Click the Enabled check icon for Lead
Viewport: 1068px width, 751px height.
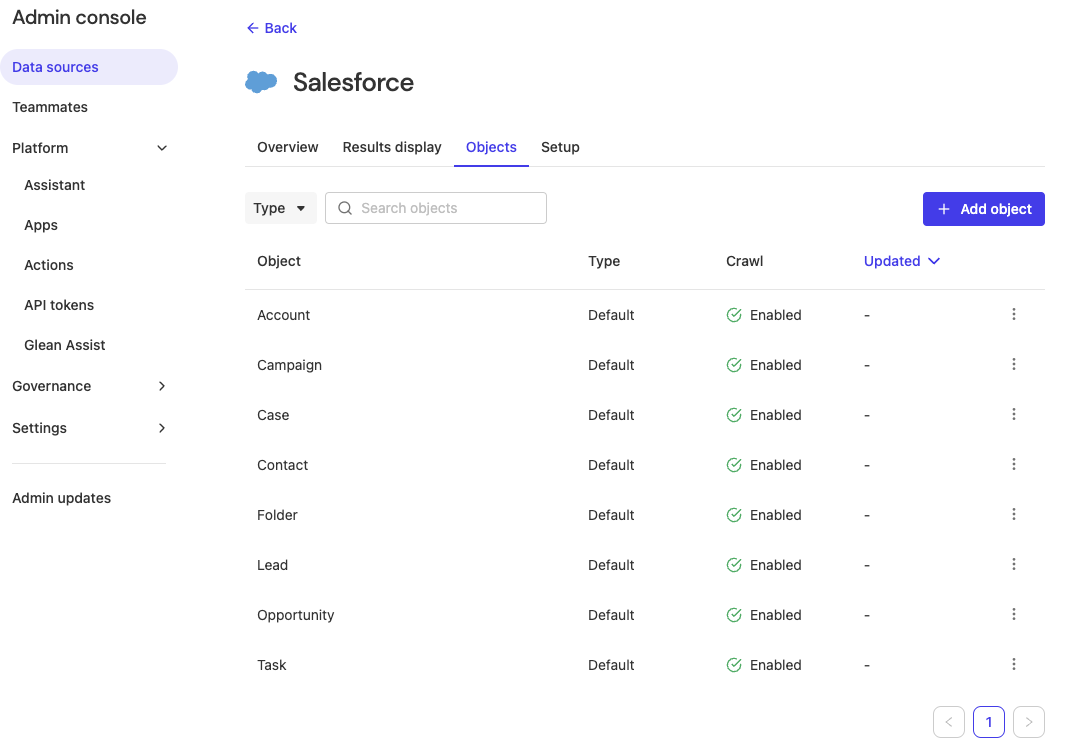pyautogui.click(x=733, y=564)
